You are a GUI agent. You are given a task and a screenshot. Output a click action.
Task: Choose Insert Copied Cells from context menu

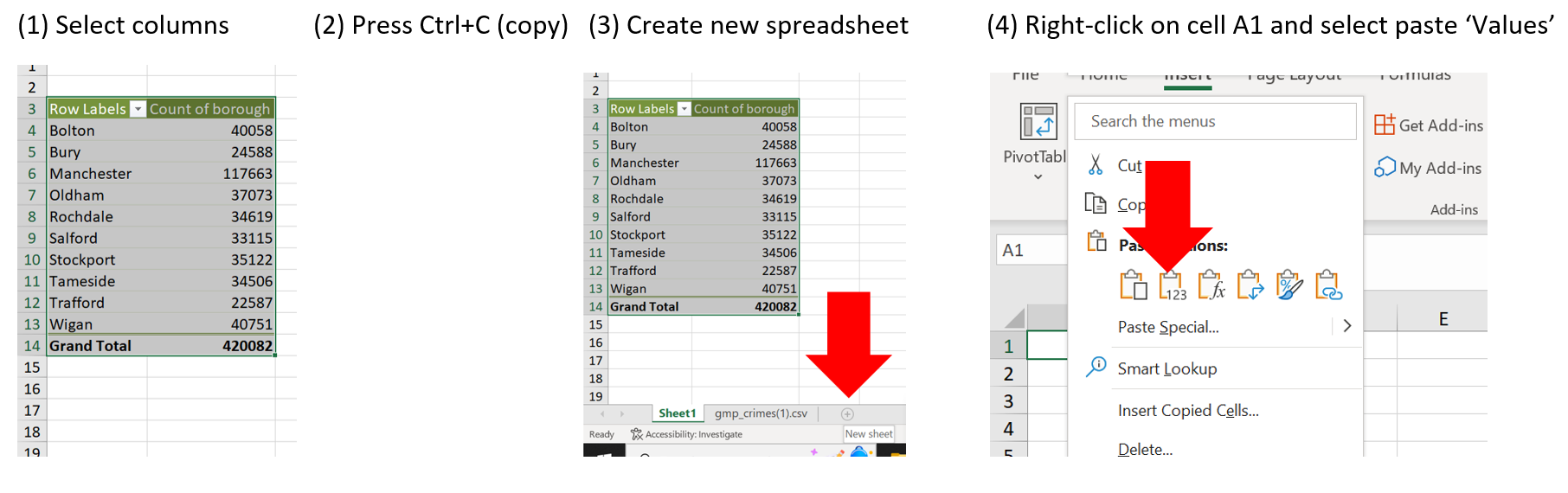tap(1187, 411)
